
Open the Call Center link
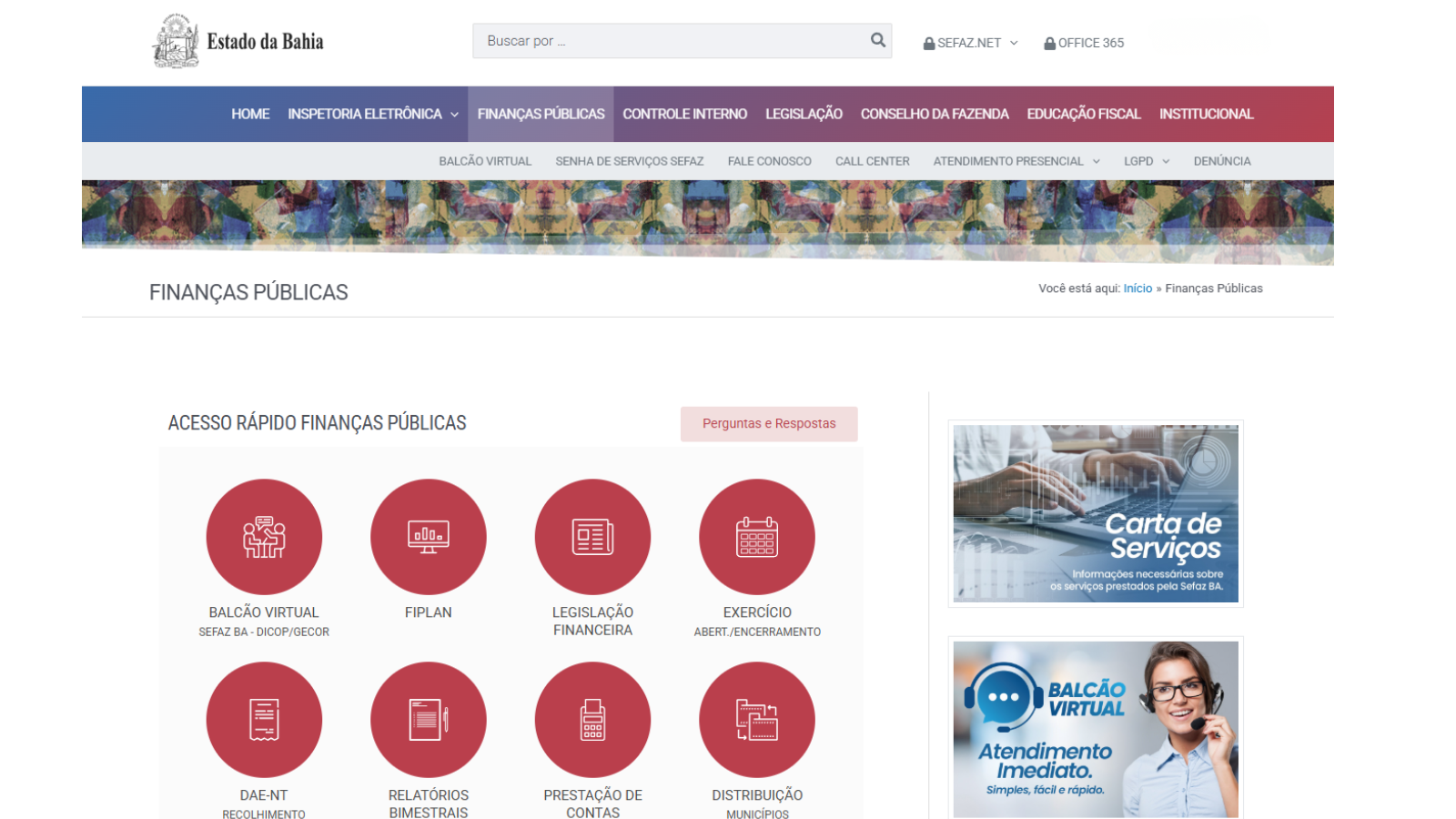coord(873,161)
